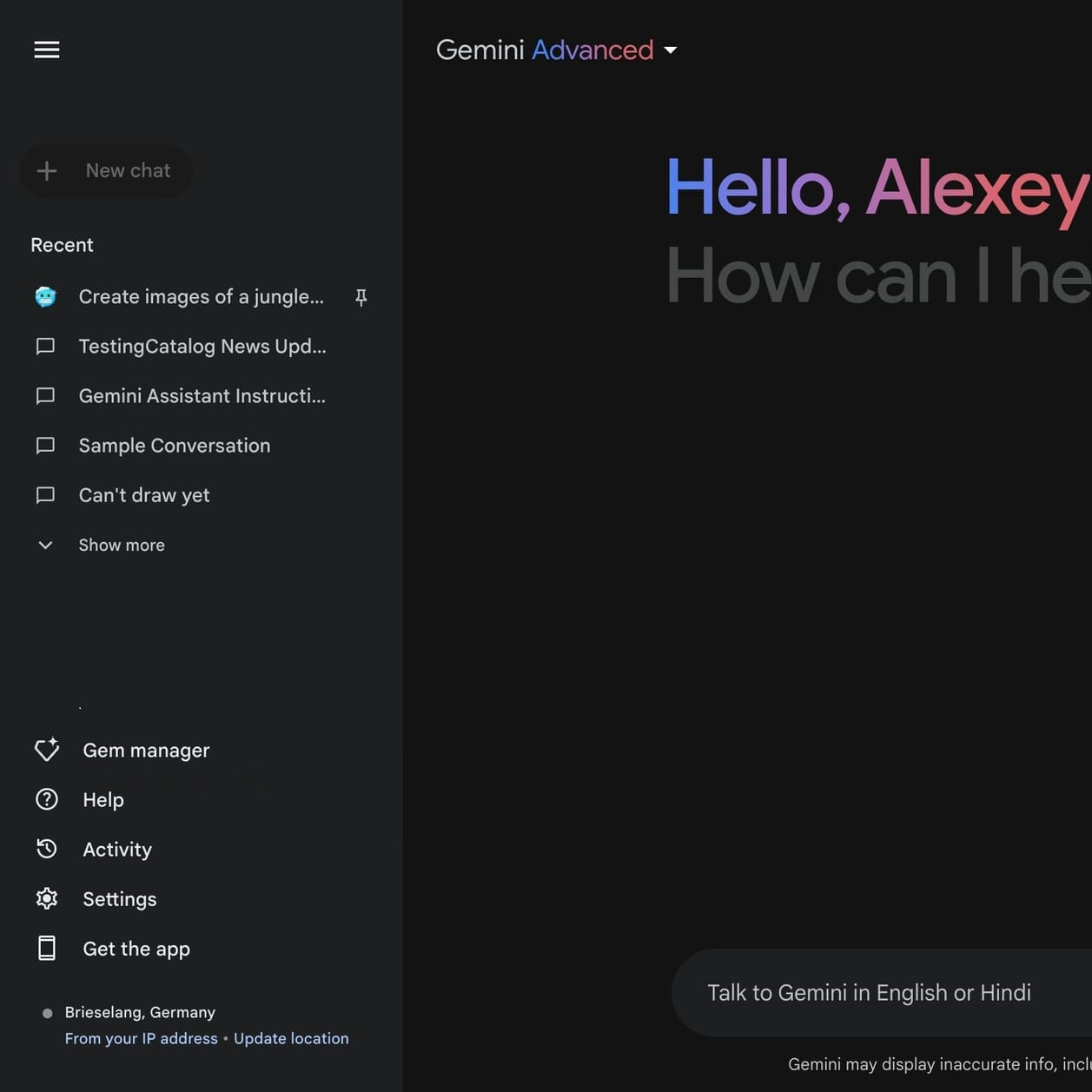This screenshot has width=1092, height=1092.
Task: Open the 'Can't draw yet' chat
Action: 144,495
